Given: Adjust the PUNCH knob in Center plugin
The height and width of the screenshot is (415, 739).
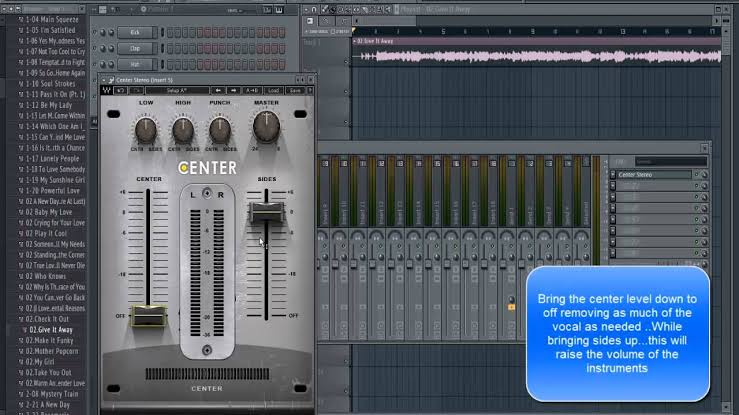Looking at the screenshot, I should click(x=220, y=130).
